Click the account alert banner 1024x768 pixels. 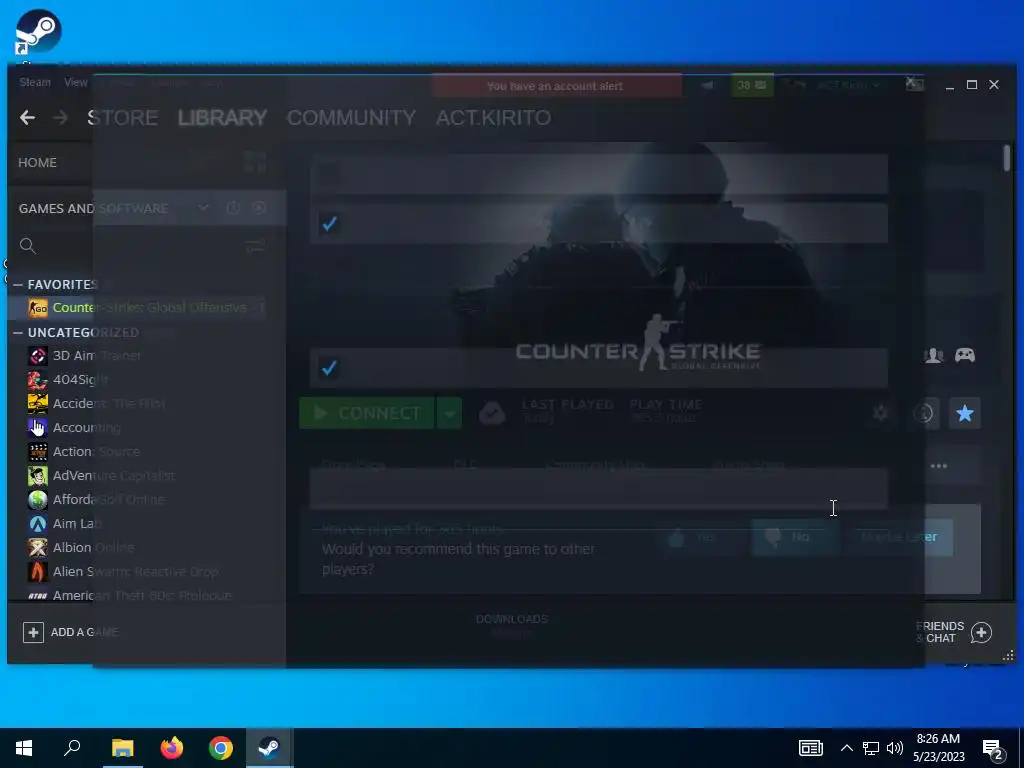click(556, 86)
